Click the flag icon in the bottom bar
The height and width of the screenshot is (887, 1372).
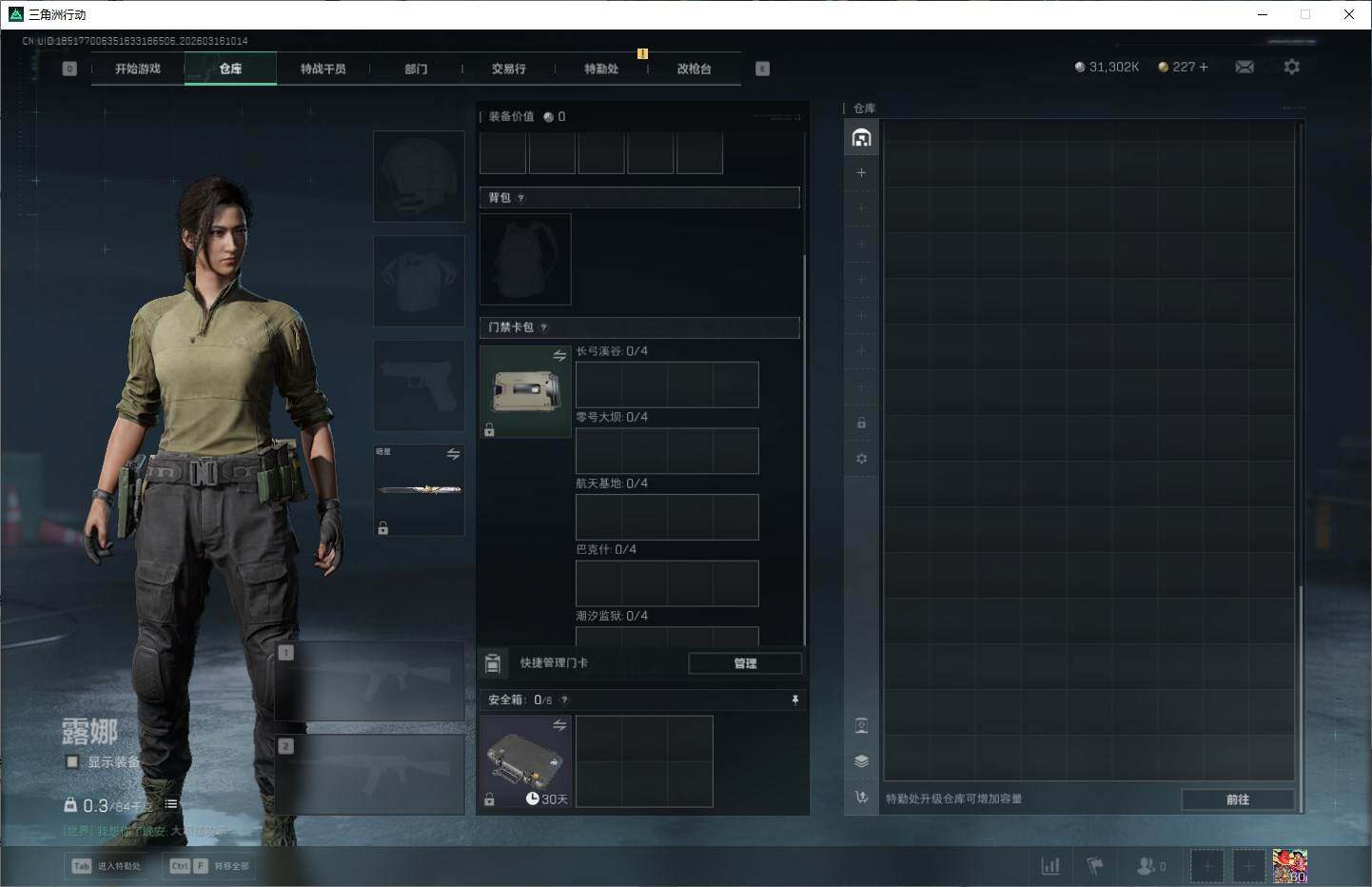(x=1095, y=866)
